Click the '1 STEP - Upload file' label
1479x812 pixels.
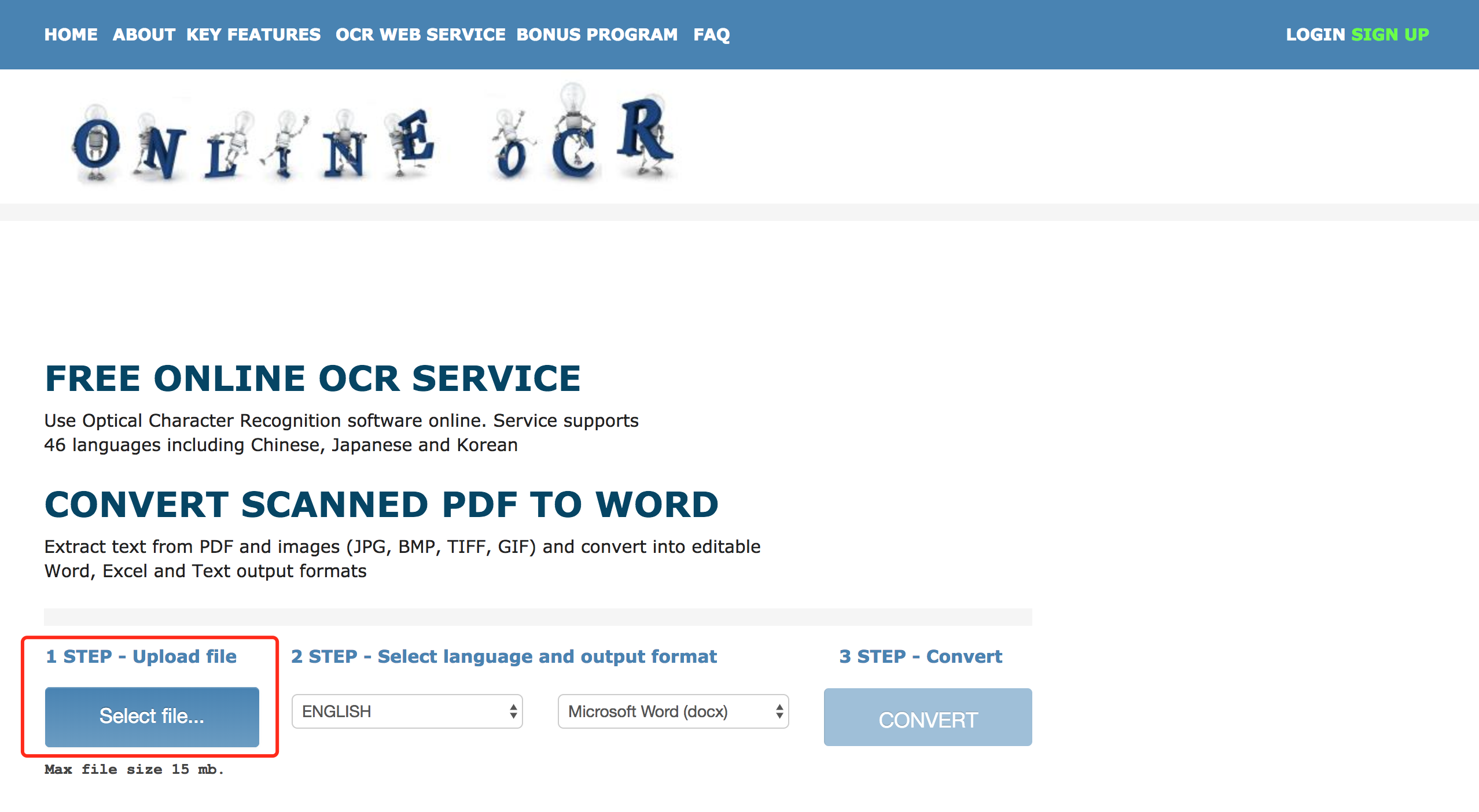tap(141, 656)
